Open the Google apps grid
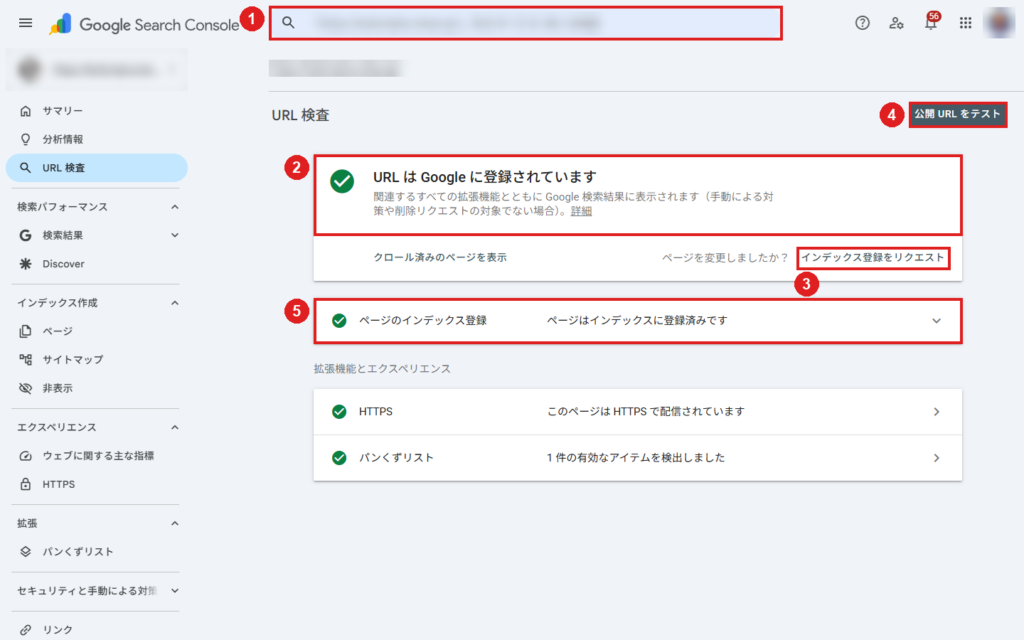The height and width of the screenshot is (640, 1024). pos(965,24)
